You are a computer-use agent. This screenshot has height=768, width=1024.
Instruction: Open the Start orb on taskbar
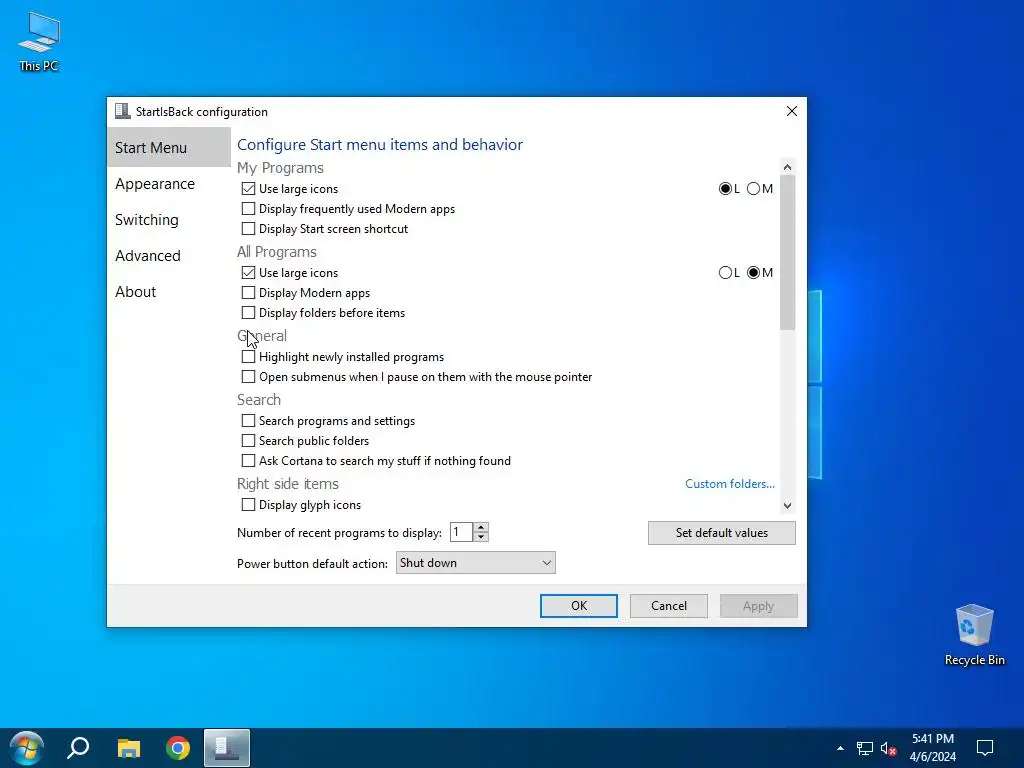[x=26, y=748]
